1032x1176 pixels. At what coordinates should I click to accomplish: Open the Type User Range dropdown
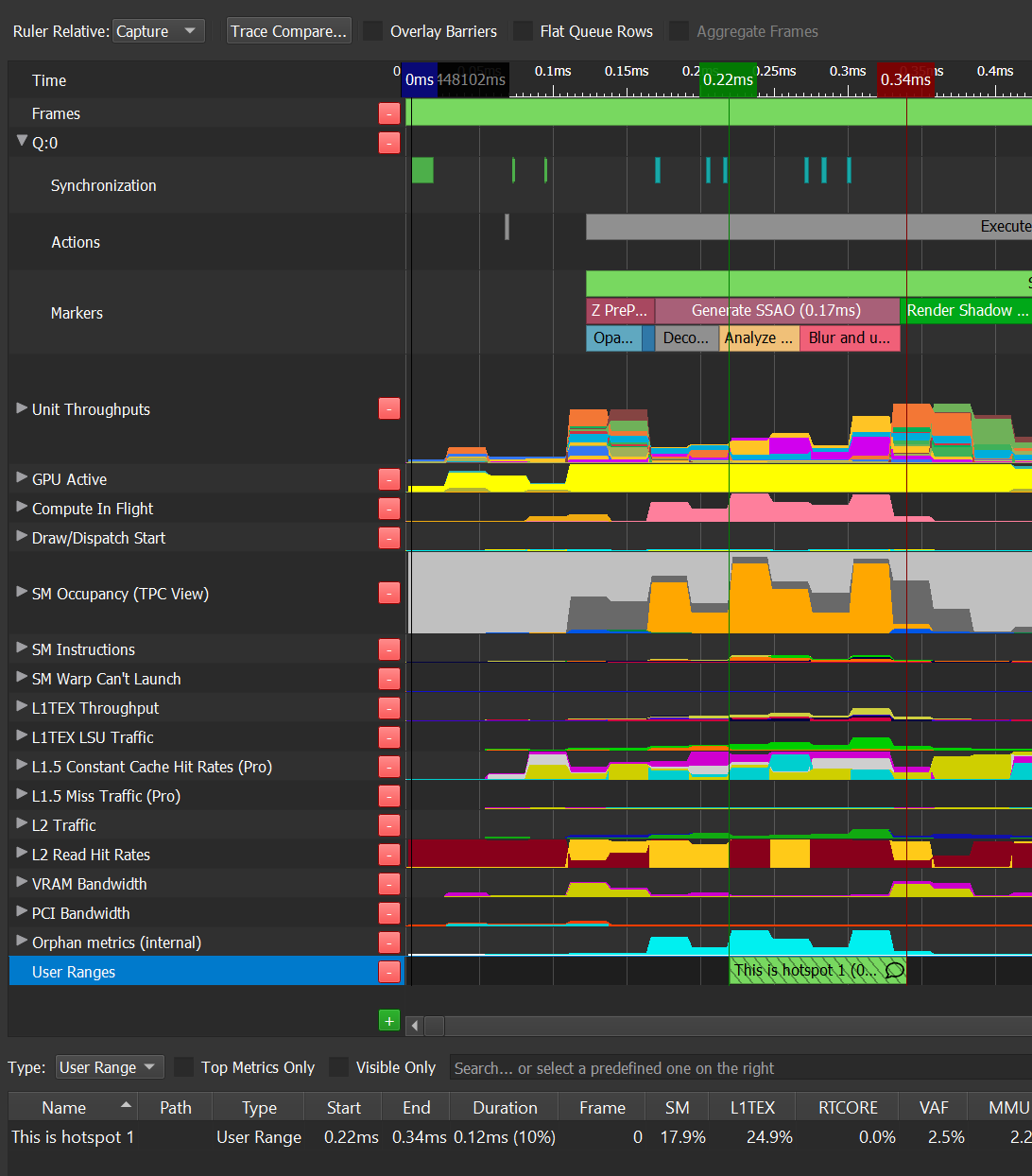[x=110, y=1067]
